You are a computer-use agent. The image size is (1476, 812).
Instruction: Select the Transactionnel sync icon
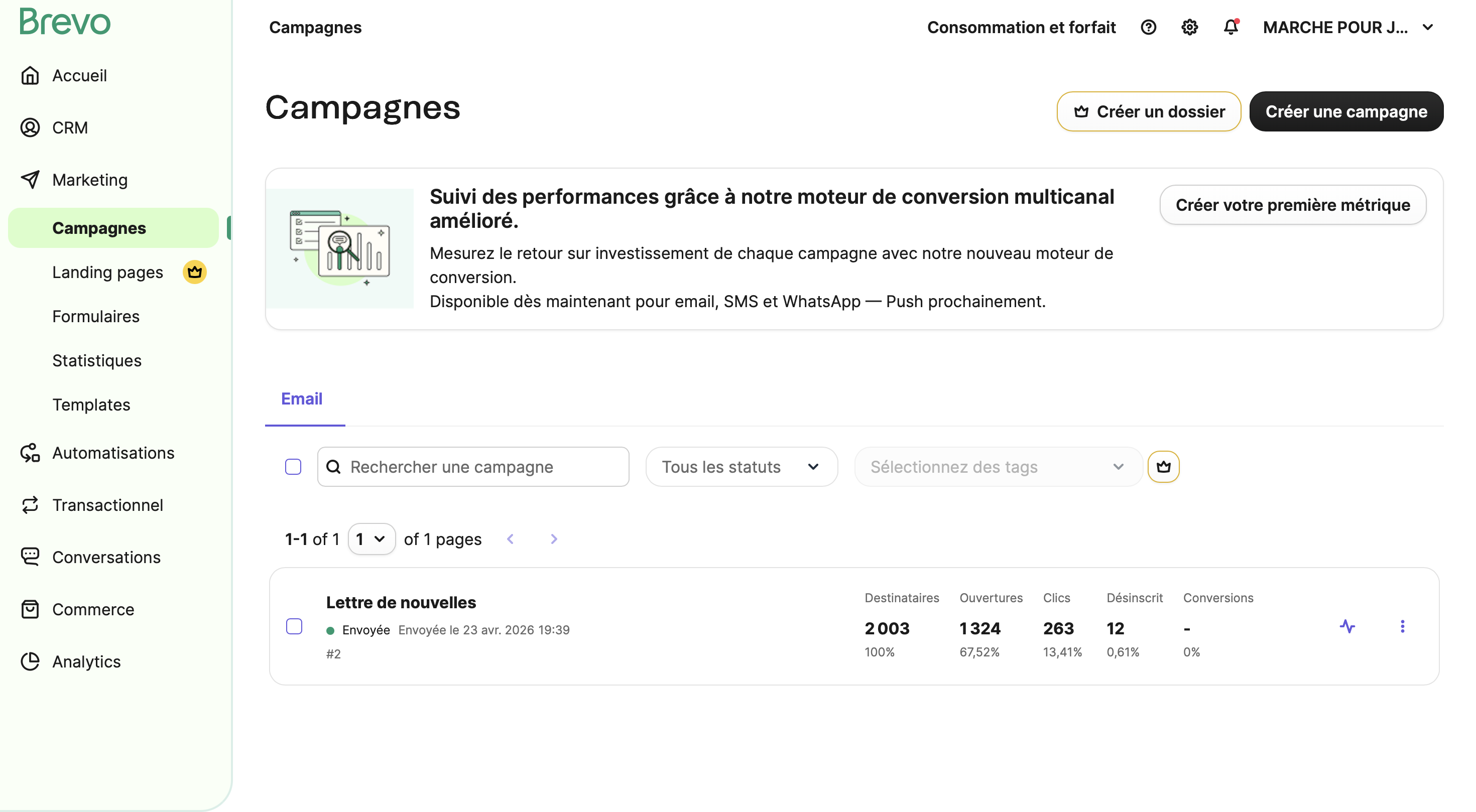point(30,504)
